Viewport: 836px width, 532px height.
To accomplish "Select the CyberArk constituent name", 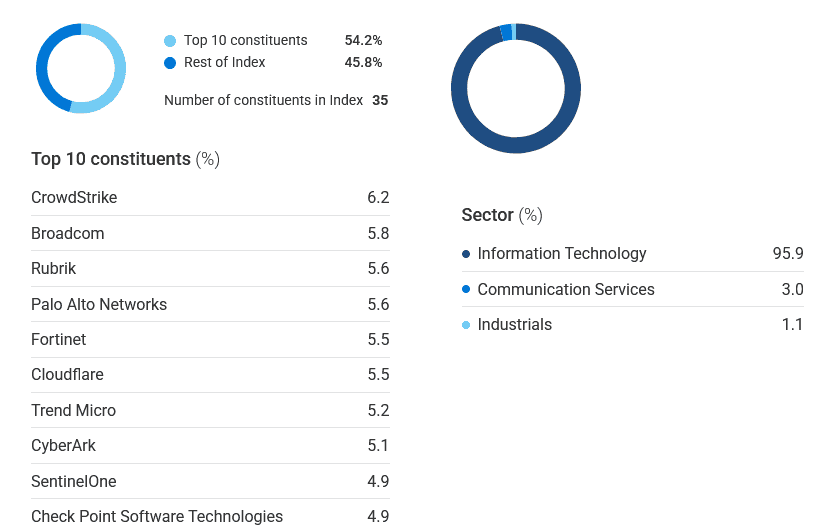I will tap(64, 446).
